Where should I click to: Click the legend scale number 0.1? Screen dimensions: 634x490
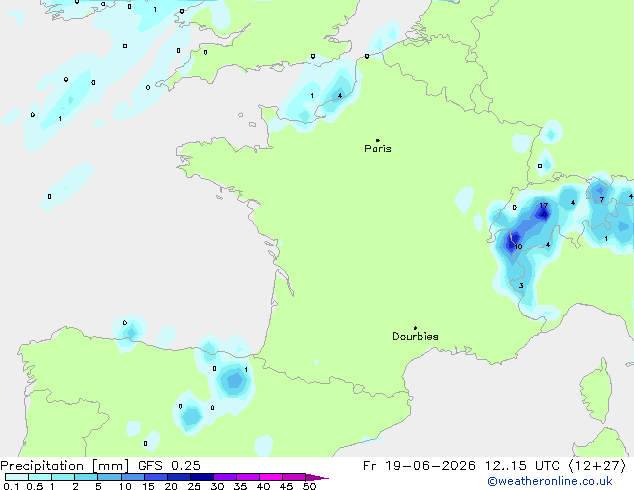pyautogui.click(x=11, y=486)
